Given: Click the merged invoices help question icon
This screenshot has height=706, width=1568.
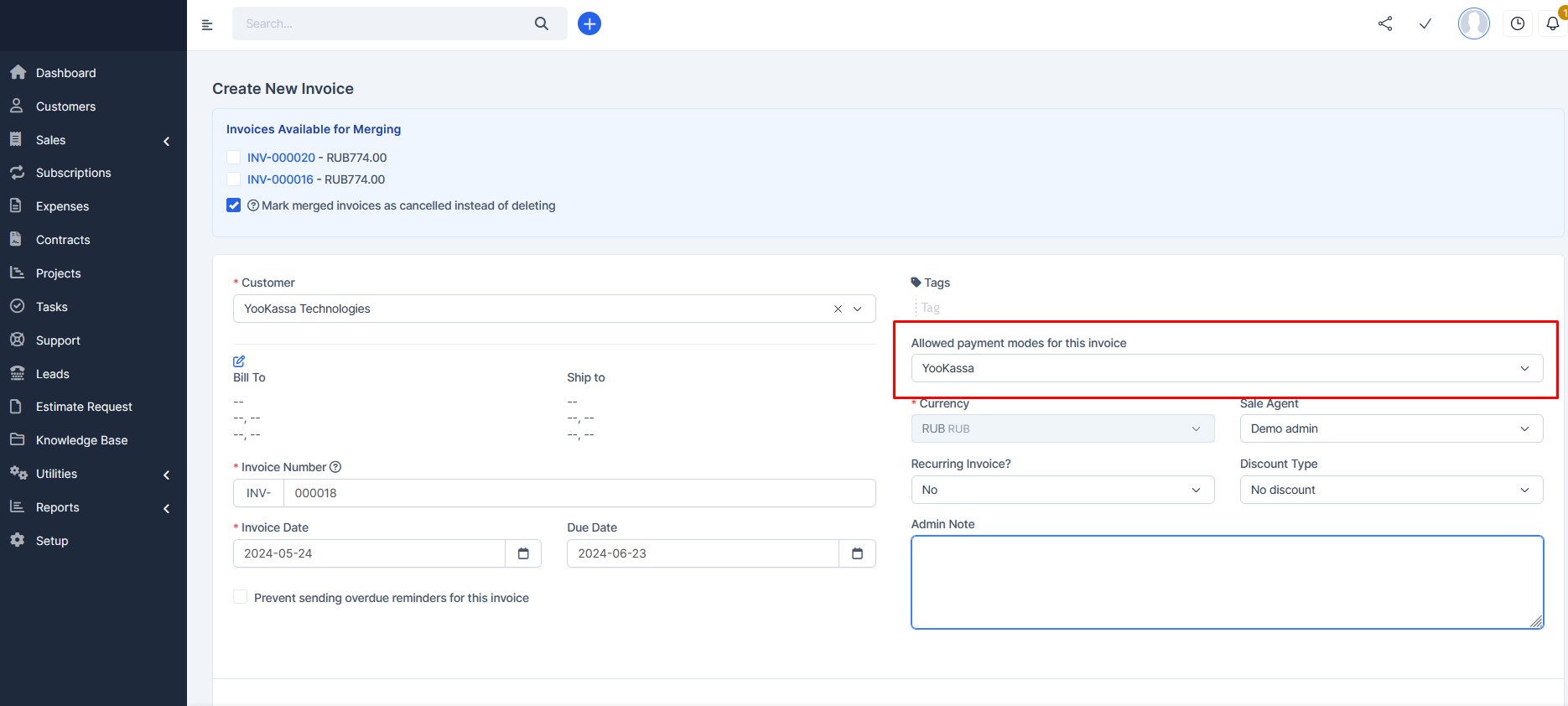Looking at the screenshot, I should coord(253,205).
